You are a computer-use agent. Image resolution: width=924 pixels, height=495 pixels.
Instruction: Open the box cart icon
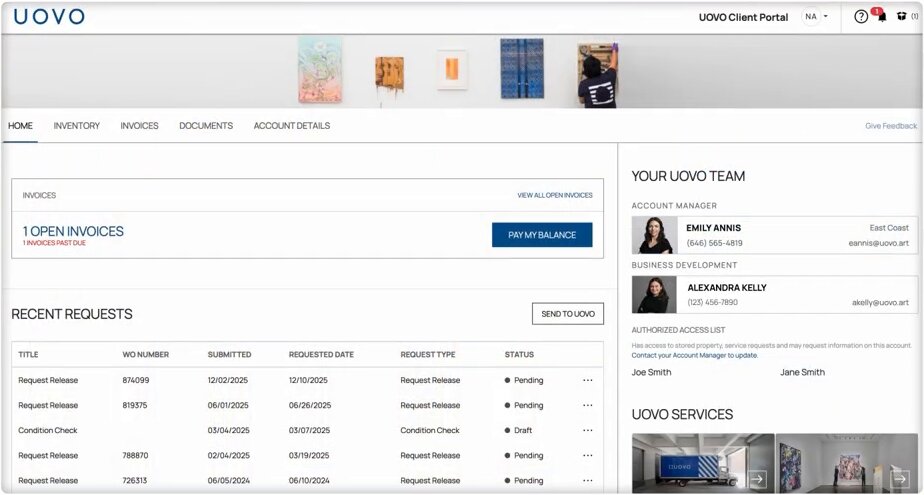tap(902, 16)
